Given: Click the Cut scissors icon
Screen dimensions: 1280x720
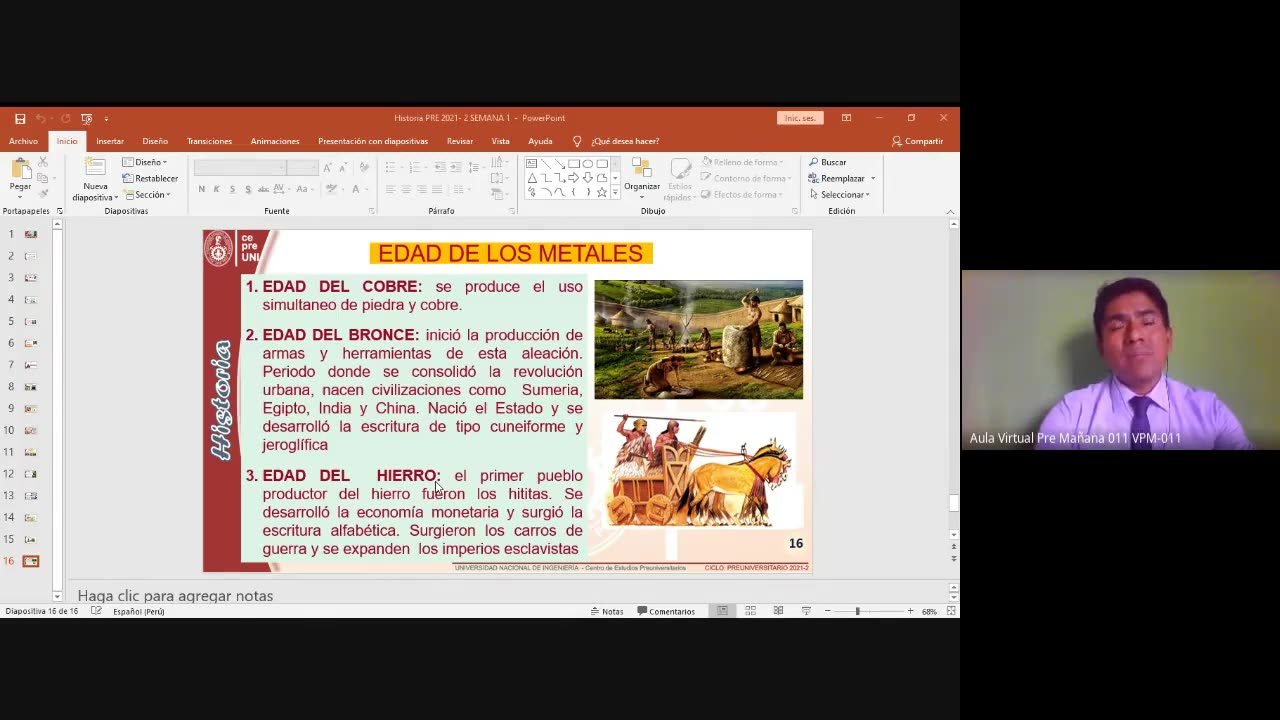Looking at the screenshot, I should click(x=43, y=162).
